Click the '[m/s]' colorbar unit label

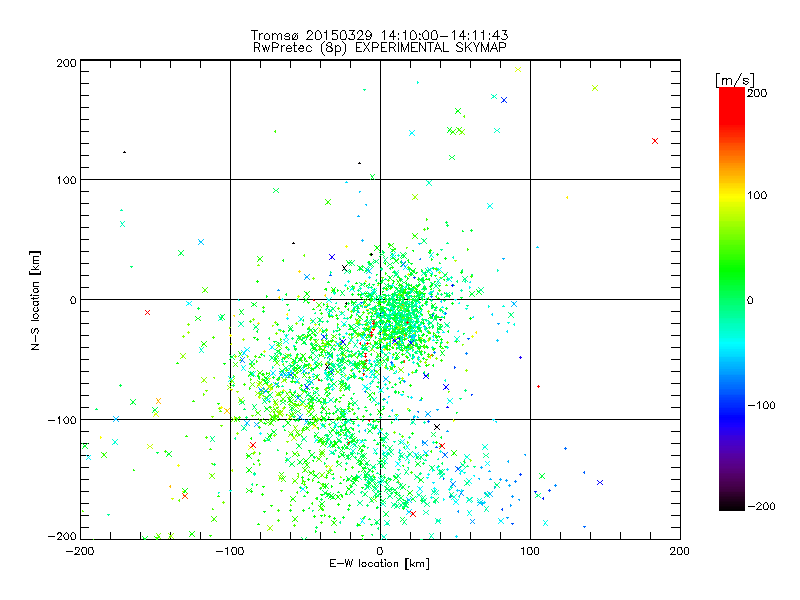click(x=735, y=80)
